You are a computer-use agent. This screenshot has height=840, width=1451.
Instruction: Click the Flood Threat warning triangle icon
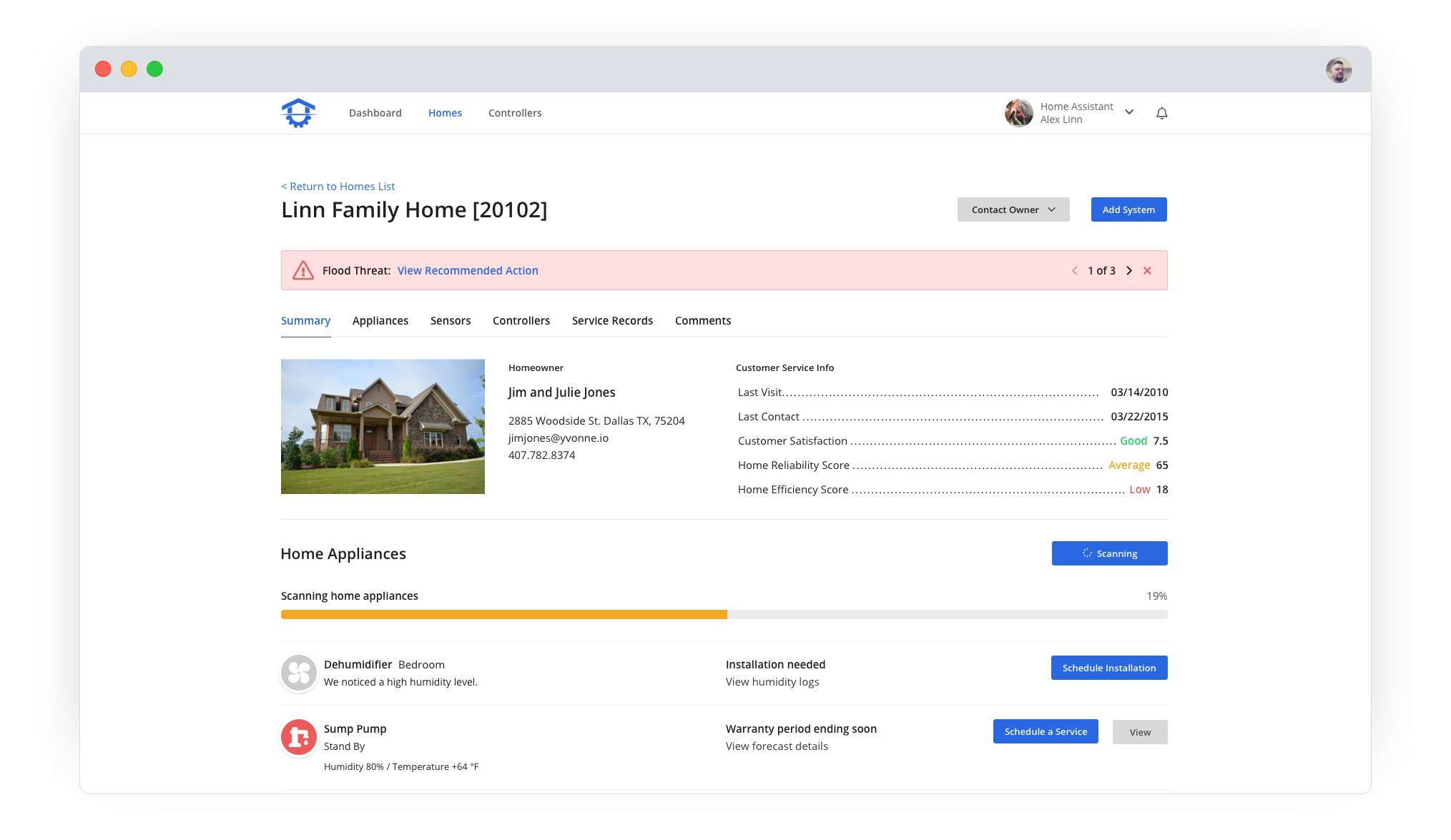point(303,270)
